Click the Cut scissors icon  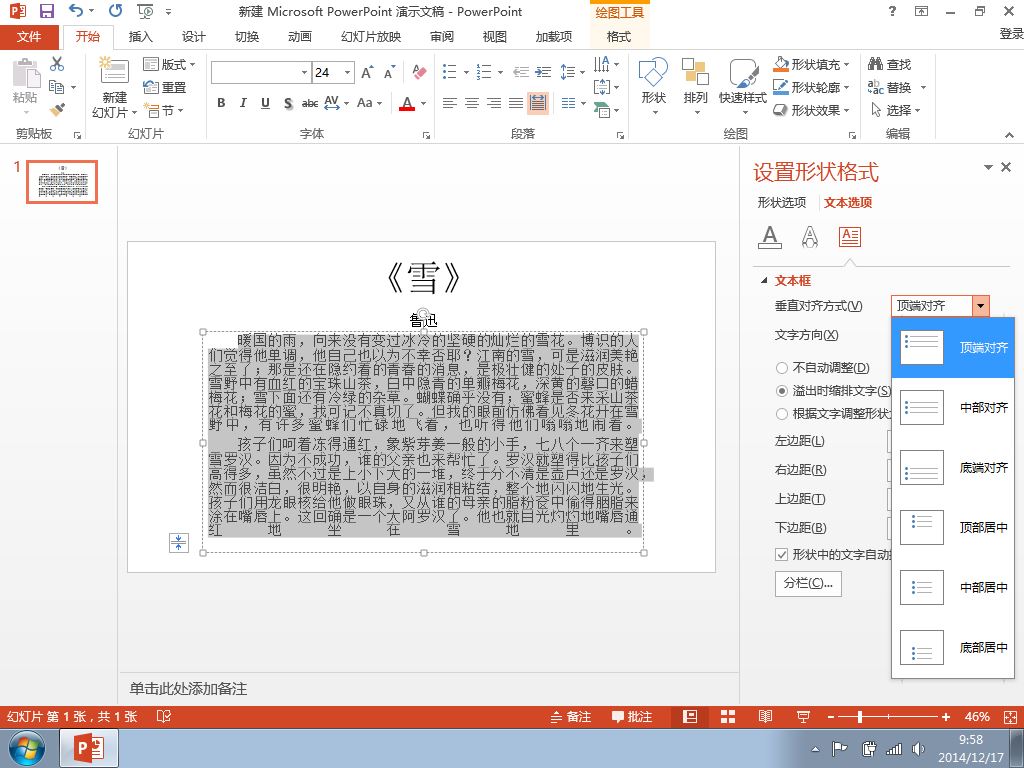(x=57, y=64)
